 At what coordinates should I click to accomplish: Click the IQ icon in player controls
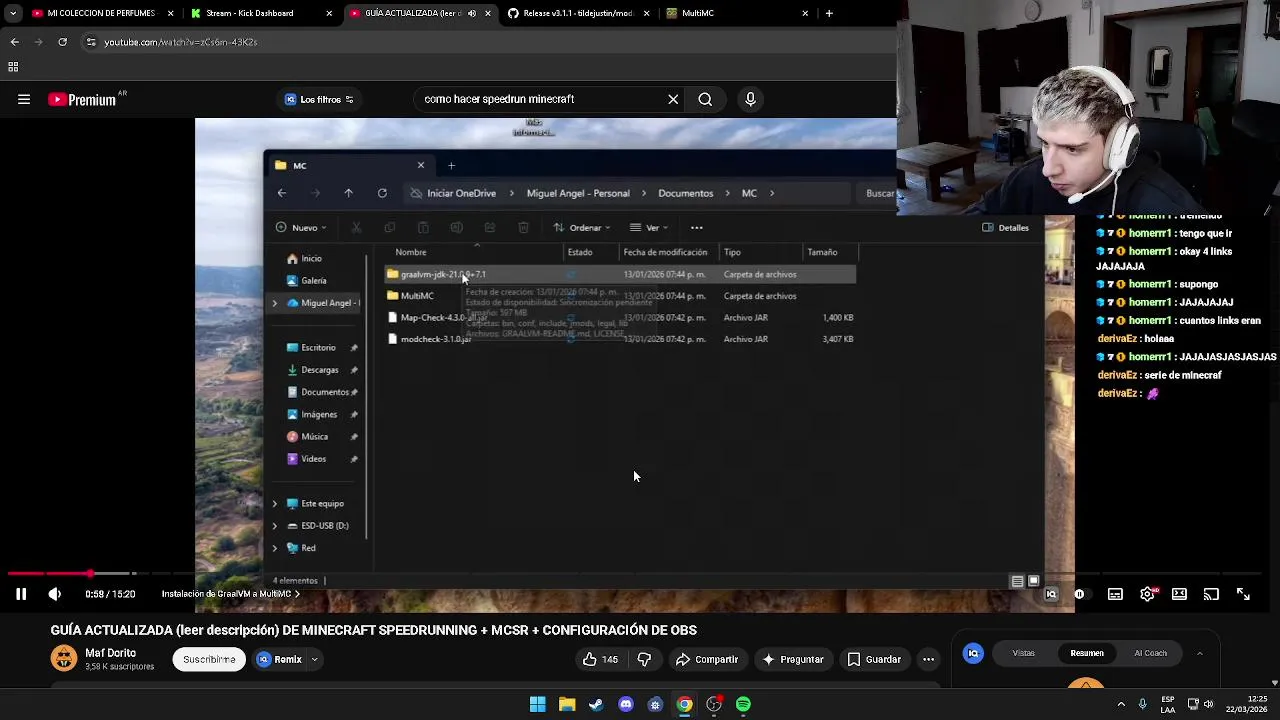pos(1051,594)
